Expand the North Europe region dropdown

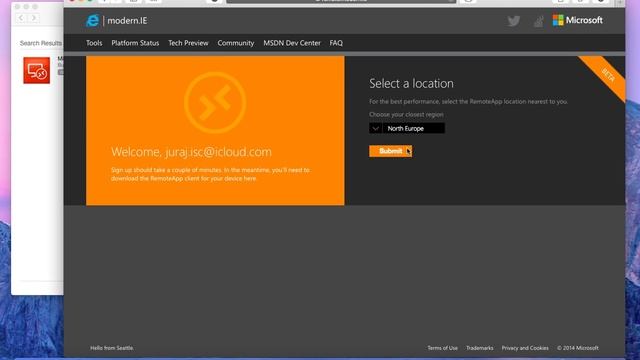[x=407, y=128]
